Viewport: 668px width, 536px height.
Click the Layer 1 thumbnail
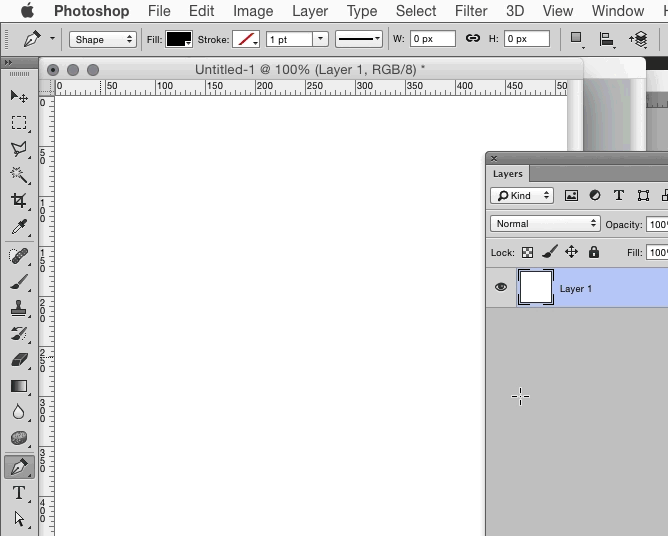click(x=536, y=287)
